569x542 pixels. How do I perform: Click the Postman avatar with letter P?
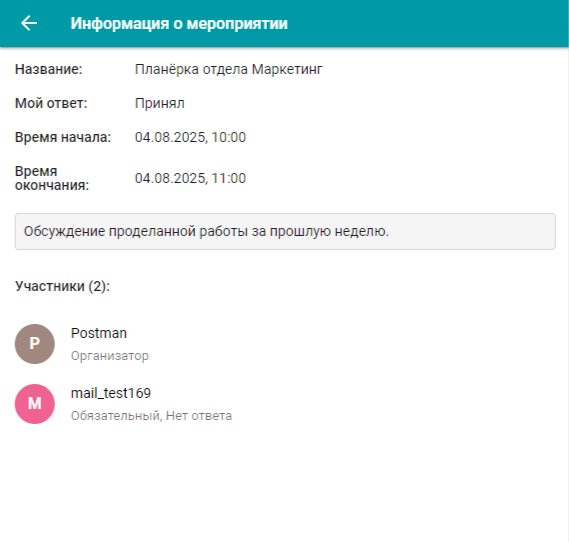click(35, 344)
